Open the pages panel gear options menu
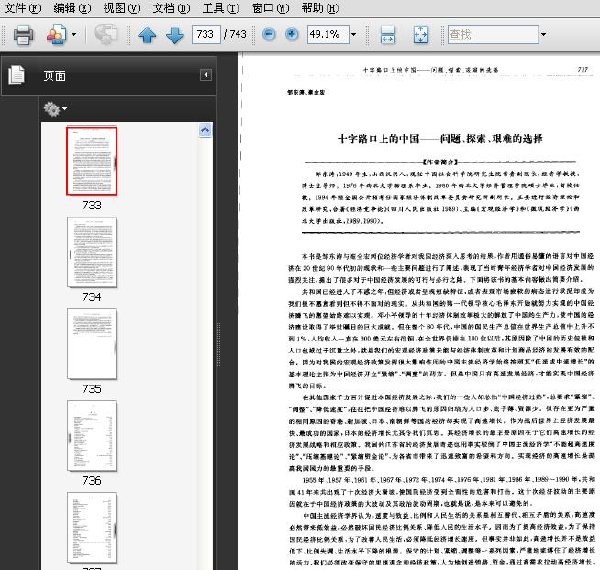 [55, 109]
